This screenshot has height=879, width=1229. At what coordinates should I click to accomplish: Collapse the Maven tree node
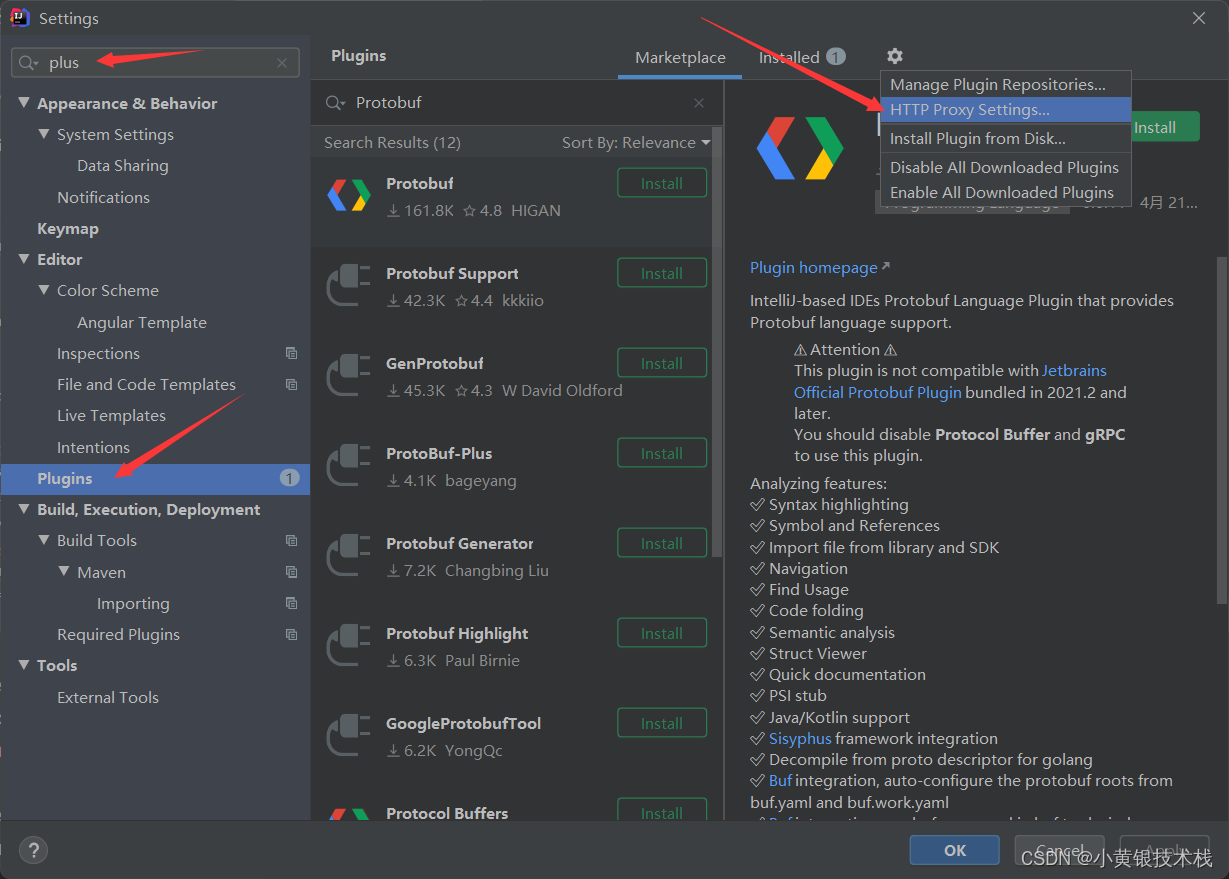click(x=64, y=572)
